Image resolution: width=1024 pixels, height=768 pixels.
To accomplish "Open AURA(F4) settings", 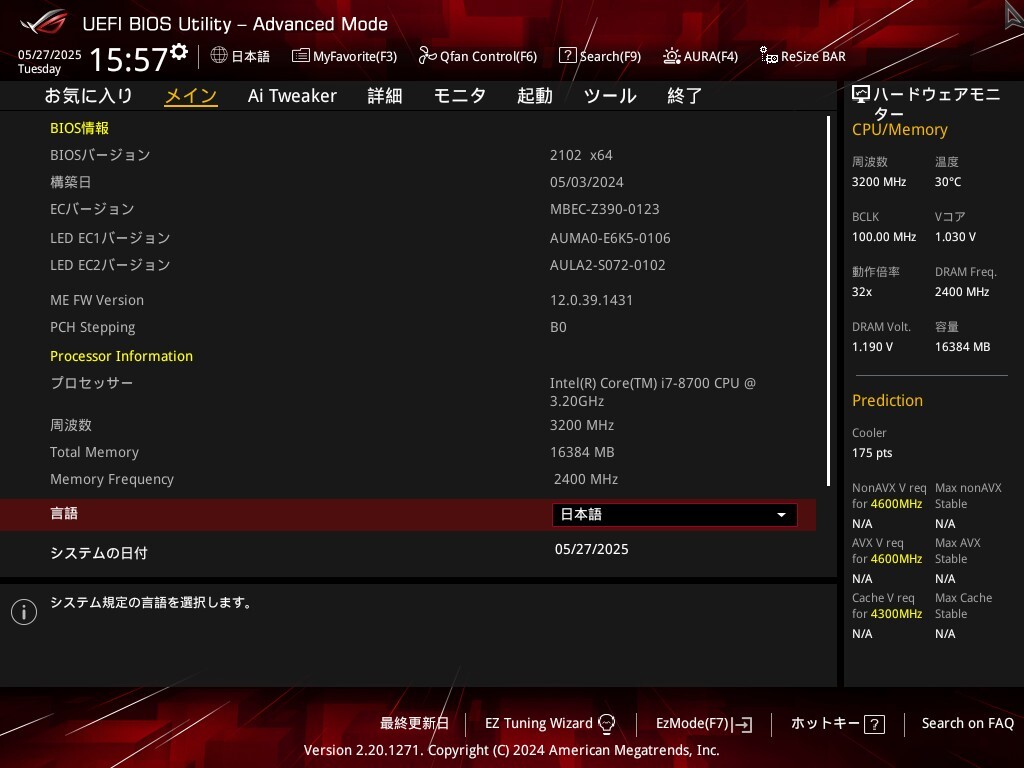I will tap(700, 56).
